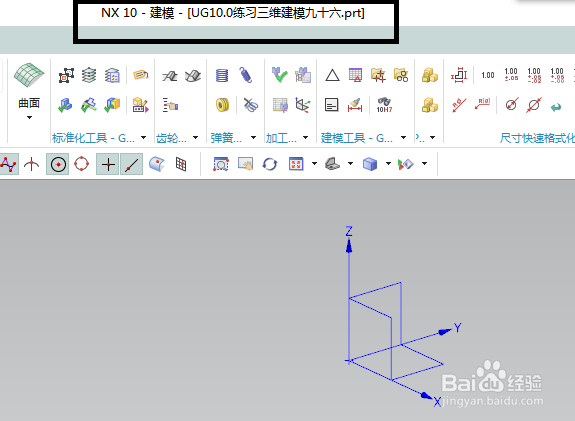The width and height of the screenshot is (575, 421).
Task: Click the RØ diagonal dimension format icon
Action: coord(459,106)
